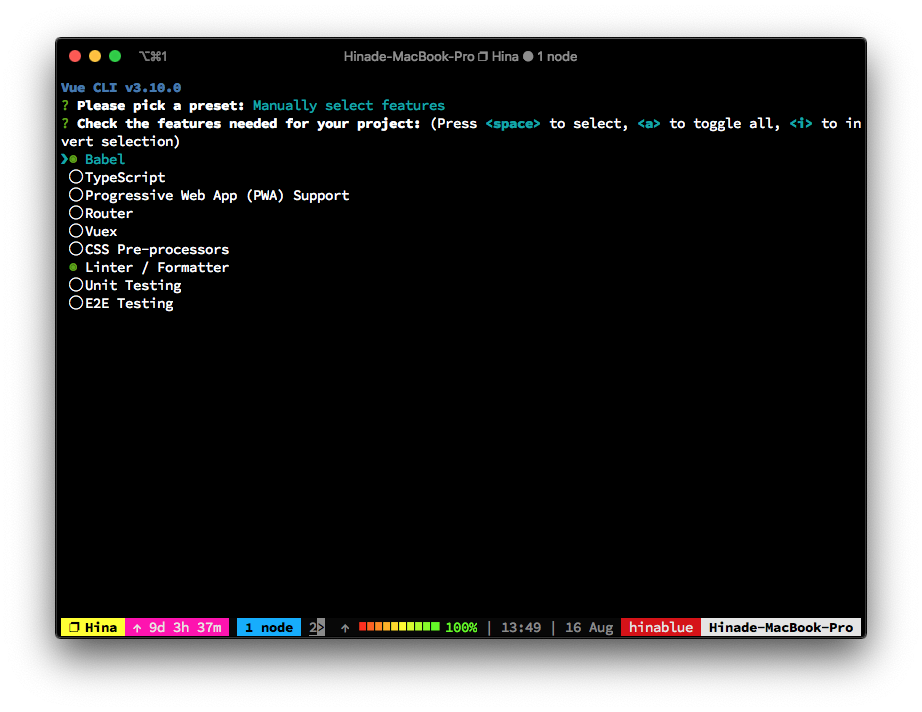Viewport: 922px width, 712px height.
Task: Click the 'Router' label text
Action: tap(109, 213)
